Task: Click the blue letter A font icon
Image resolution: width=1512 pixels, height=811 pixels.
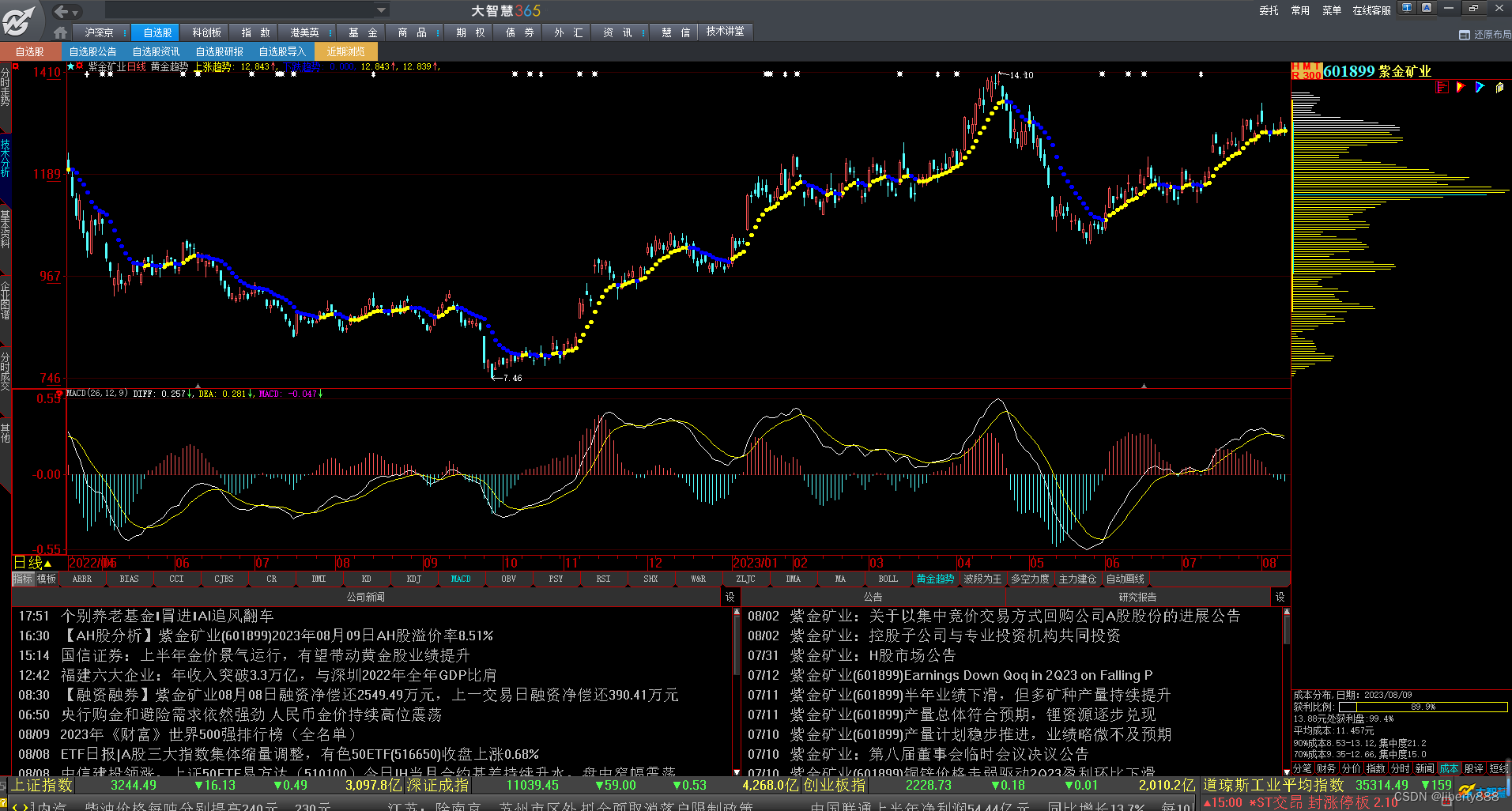Action: pos(1427,9)
